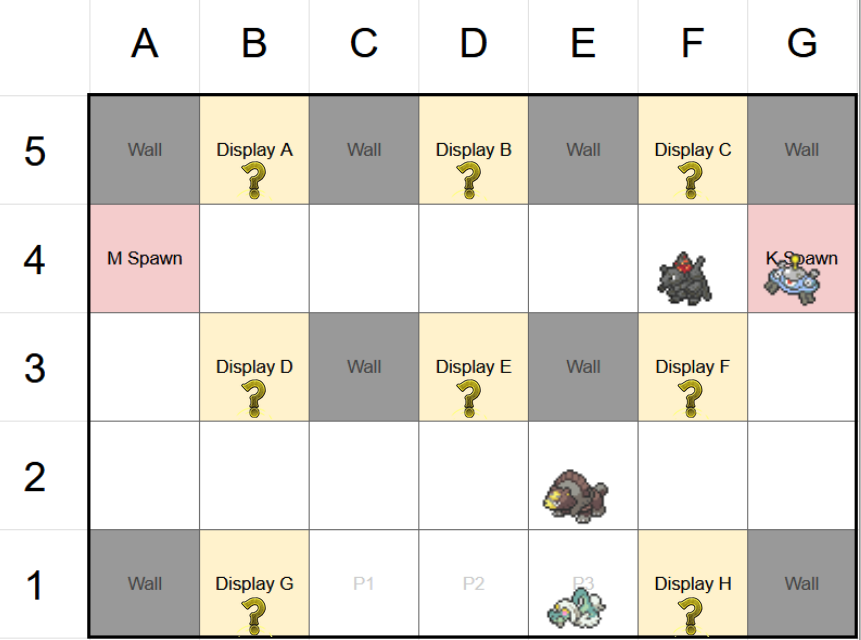Image resolution: width=861 pixels, height=640 pixels.
Task: Select column header G
Action: point(802,43)
